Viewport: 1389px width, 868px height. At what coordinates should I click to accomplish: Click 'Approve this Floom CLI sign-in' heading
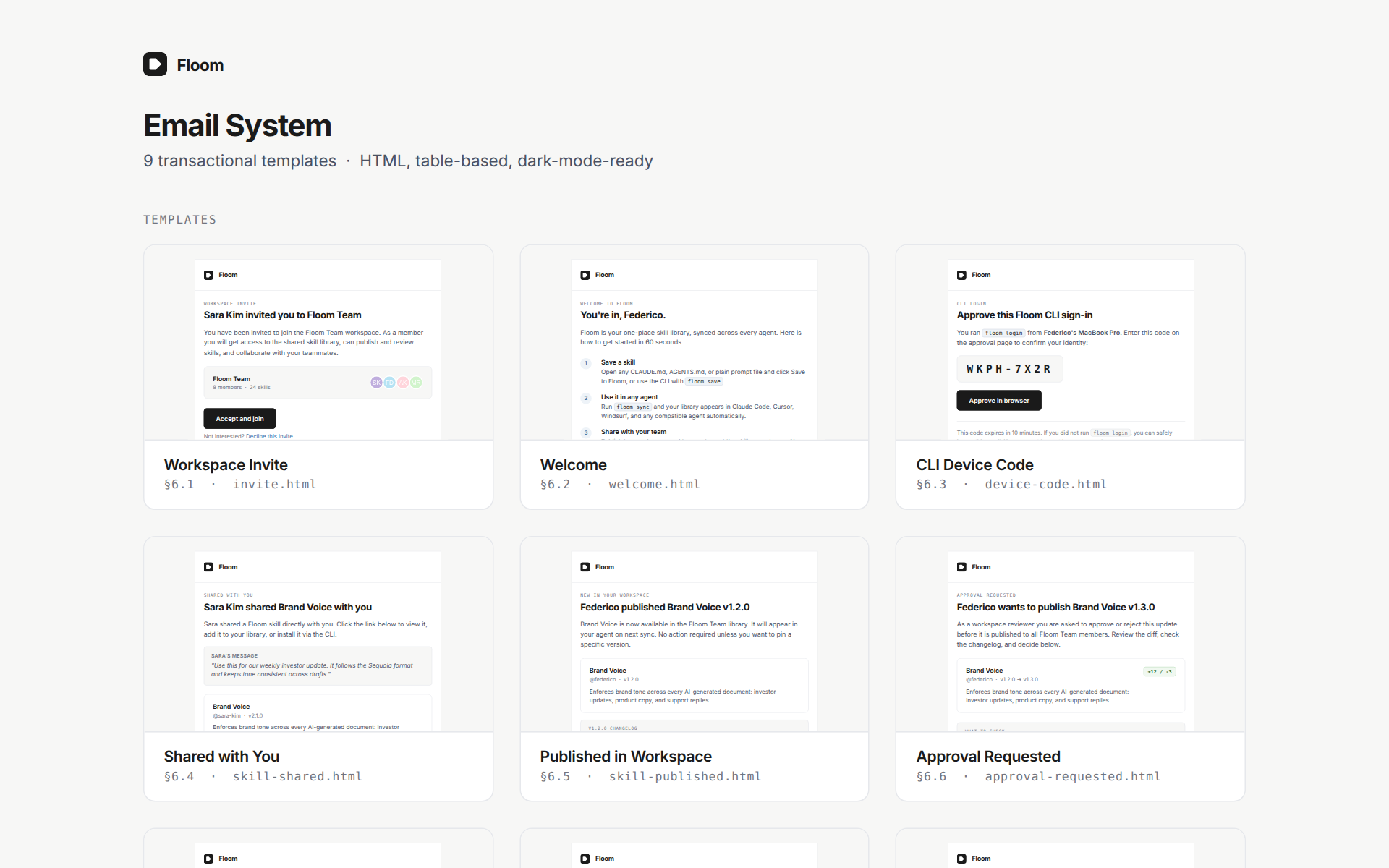pyautogui.click(x=1024, y=315)
